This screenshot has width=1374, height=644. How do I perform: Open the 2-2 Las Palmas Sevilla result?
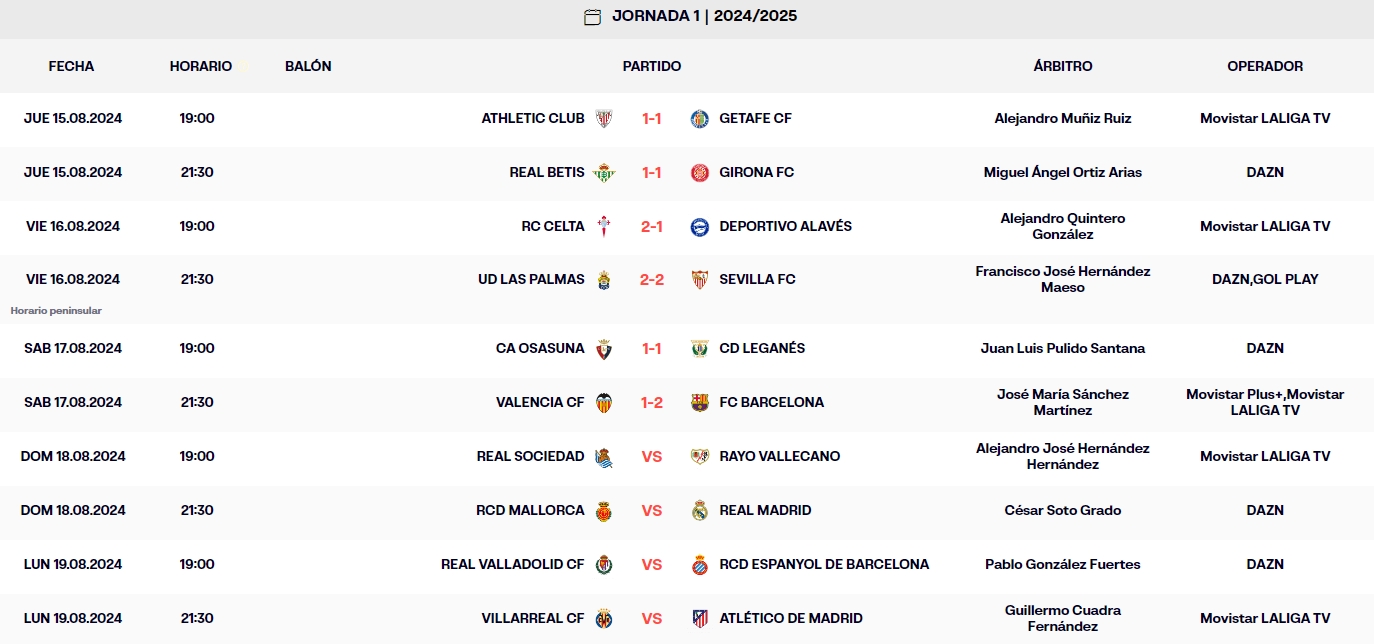click(x=652, y=279)
